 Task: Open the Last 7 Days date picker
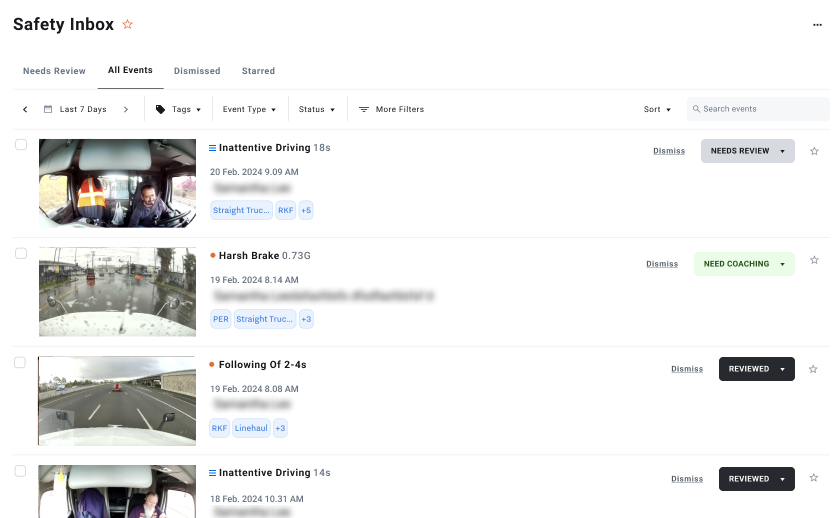click(x=83, y=109)
